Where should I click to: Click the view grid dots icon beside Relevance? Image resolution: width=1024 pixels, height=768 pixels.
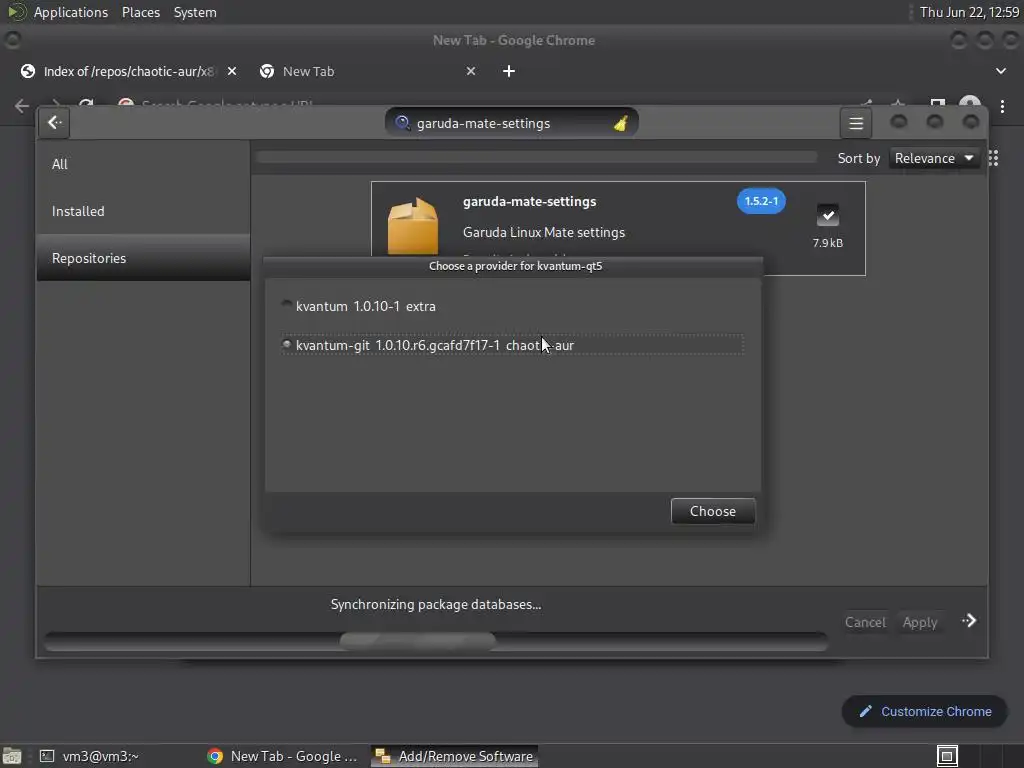tap(993, 158)
